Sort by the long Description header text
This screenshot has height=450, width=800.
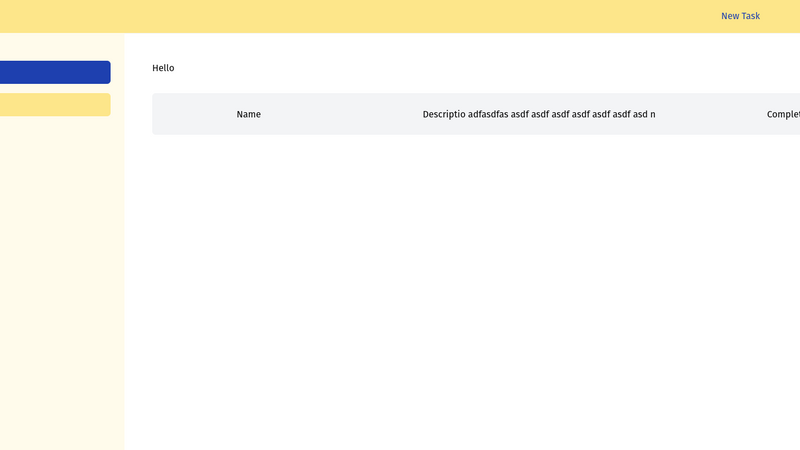[538, 114]
